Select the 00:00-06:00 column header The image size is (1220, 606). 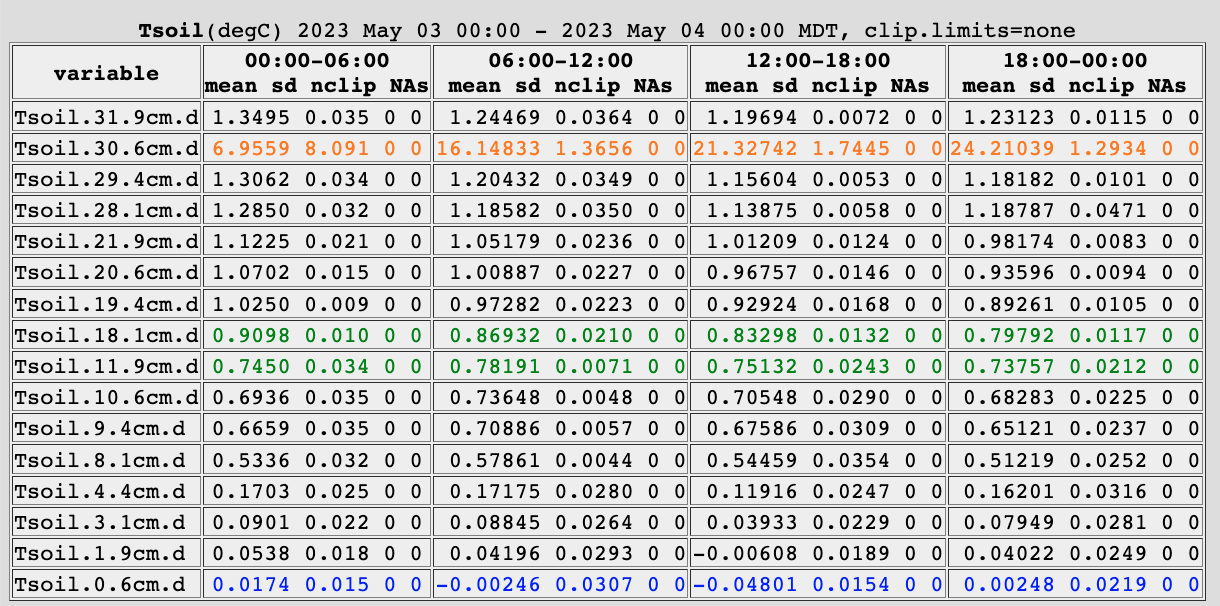pos(317,61)
